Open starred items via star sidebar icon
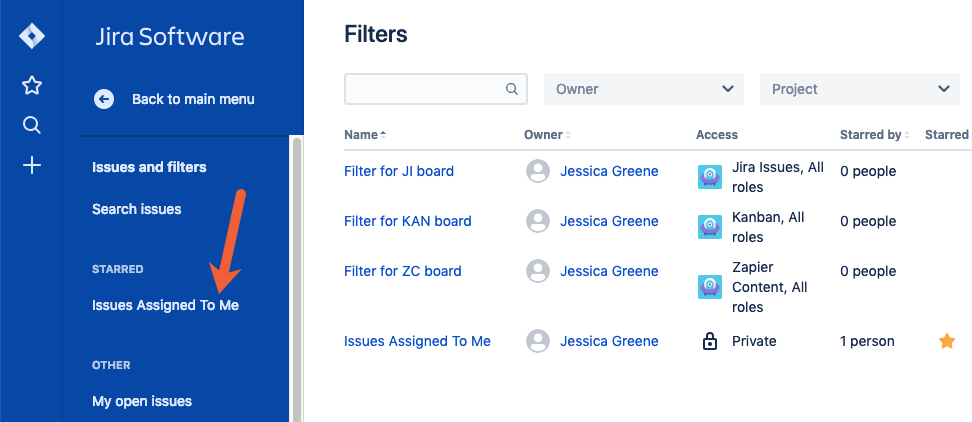This screenshot has height=422, width=972. (x=32, y=86)
